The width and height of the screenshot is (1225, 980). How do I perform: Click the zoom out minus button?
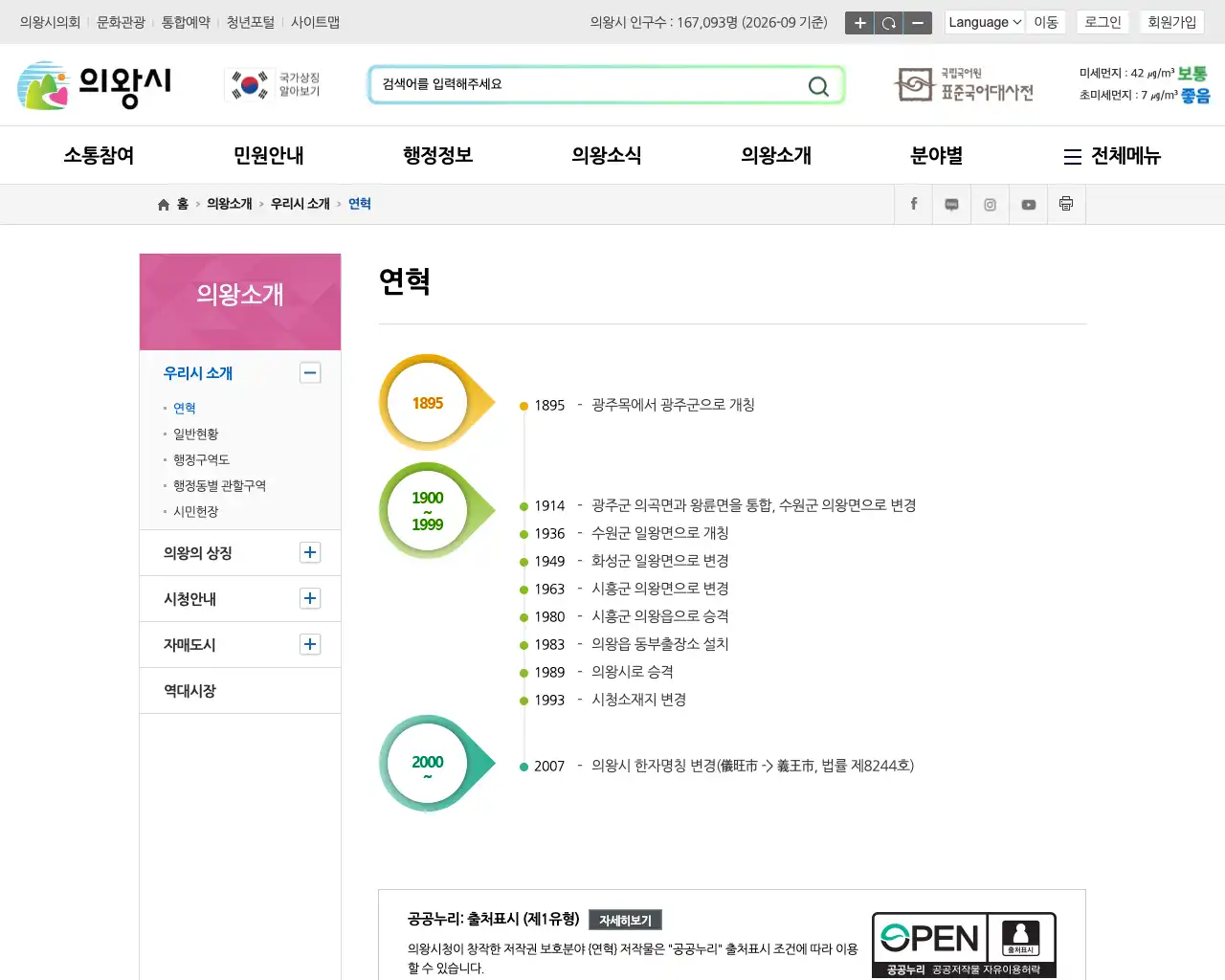(x=917, y=22)
